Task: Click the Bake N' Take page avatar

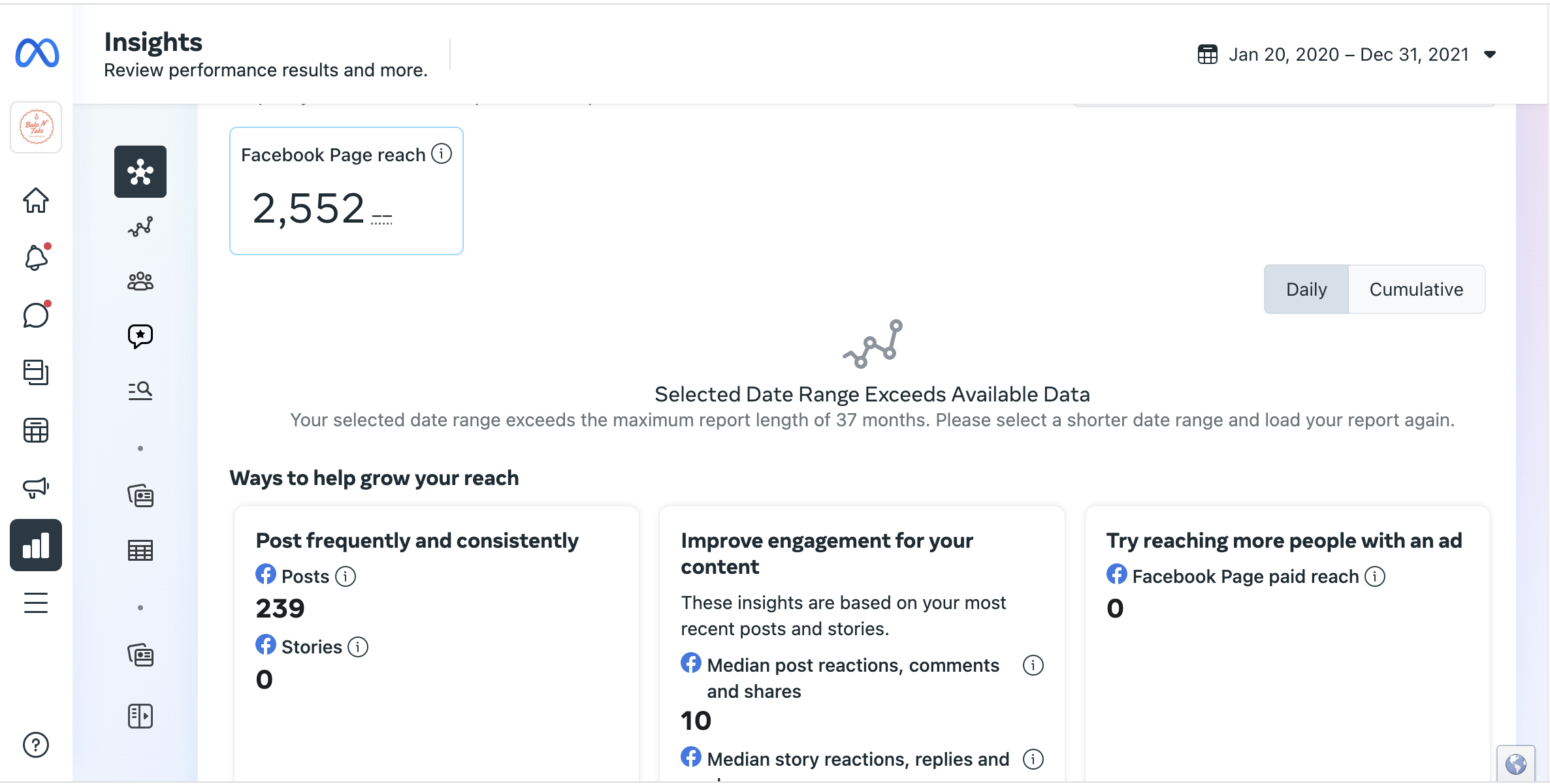Action: pyautogui.click(x=36, y=127)
